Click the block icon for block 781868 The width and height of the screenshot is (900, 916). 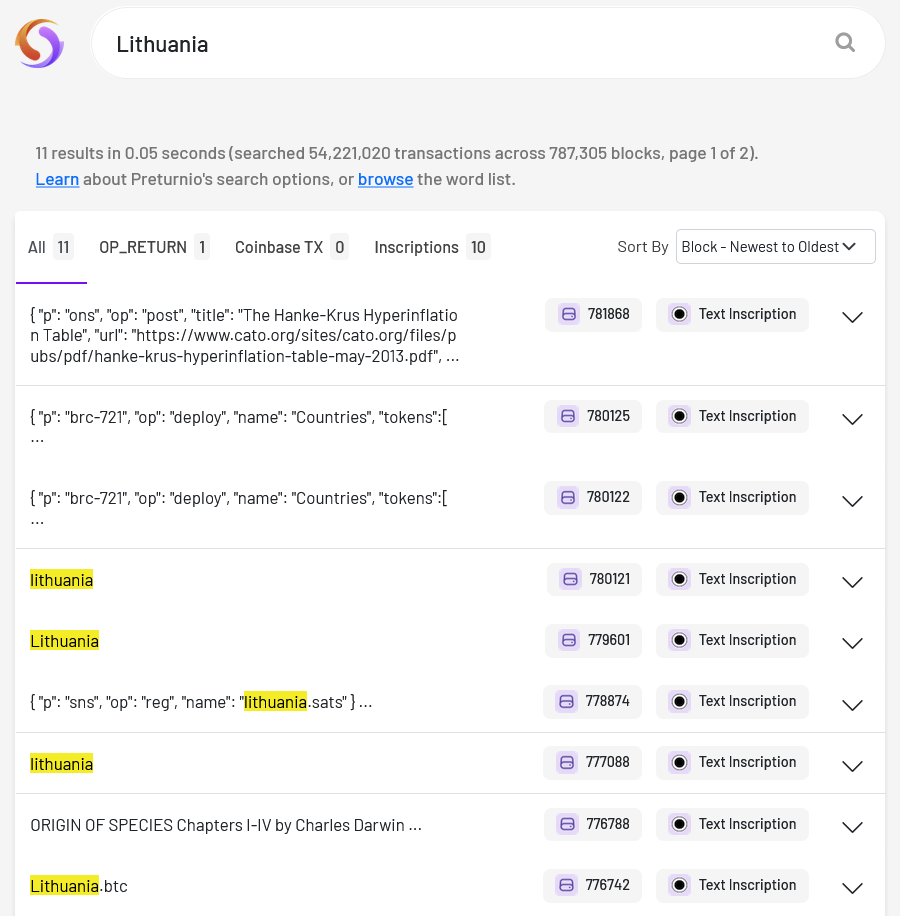tap(568, 314)
